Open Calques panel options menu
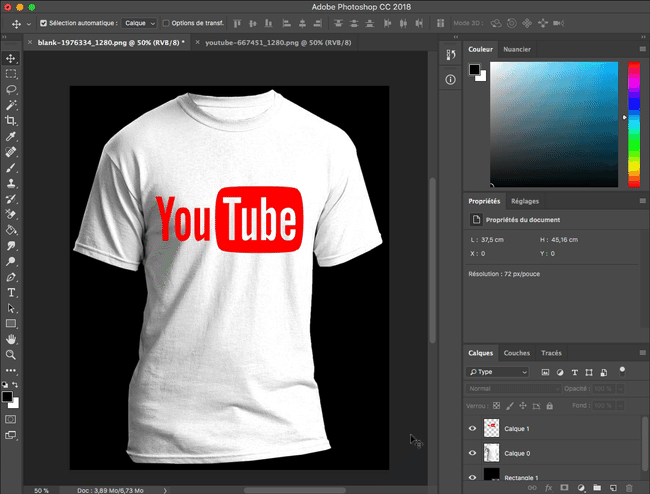 (x=643, y=353)
